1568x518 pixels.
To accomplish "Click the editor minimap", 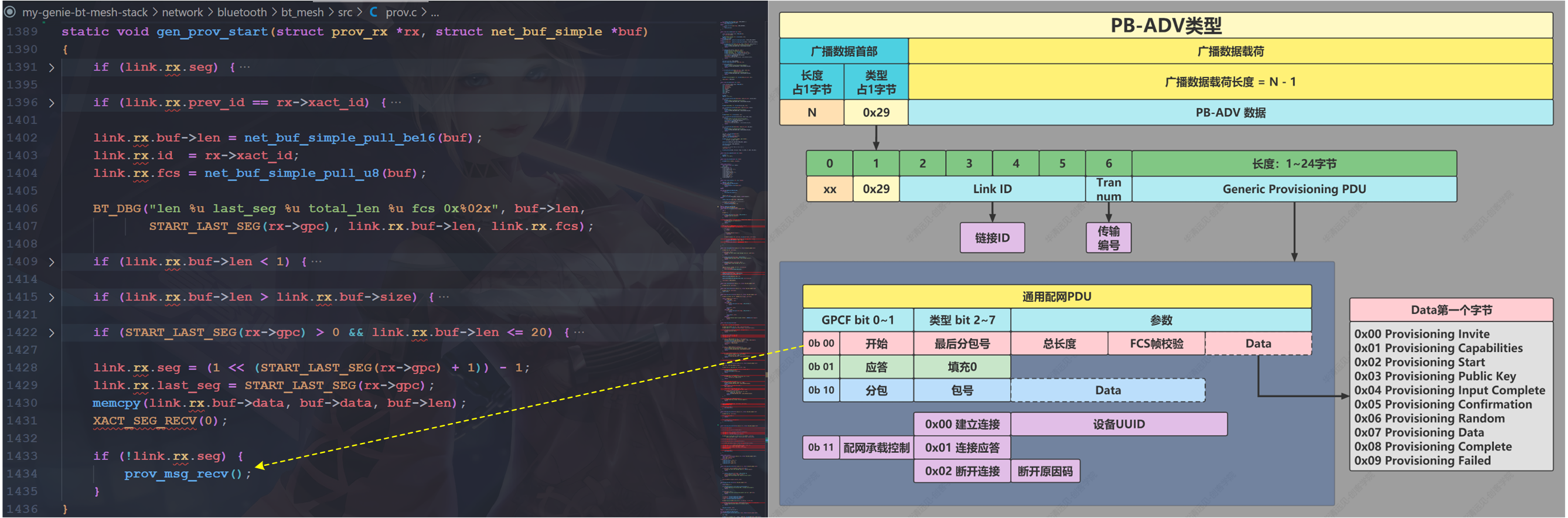I will click(742, 268).
